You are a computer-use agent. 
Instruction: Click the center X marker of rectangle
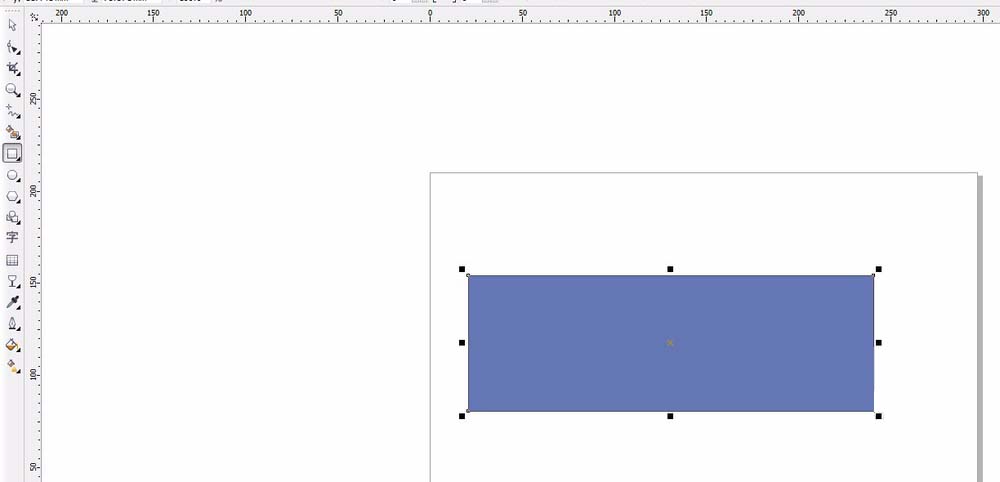670,343
